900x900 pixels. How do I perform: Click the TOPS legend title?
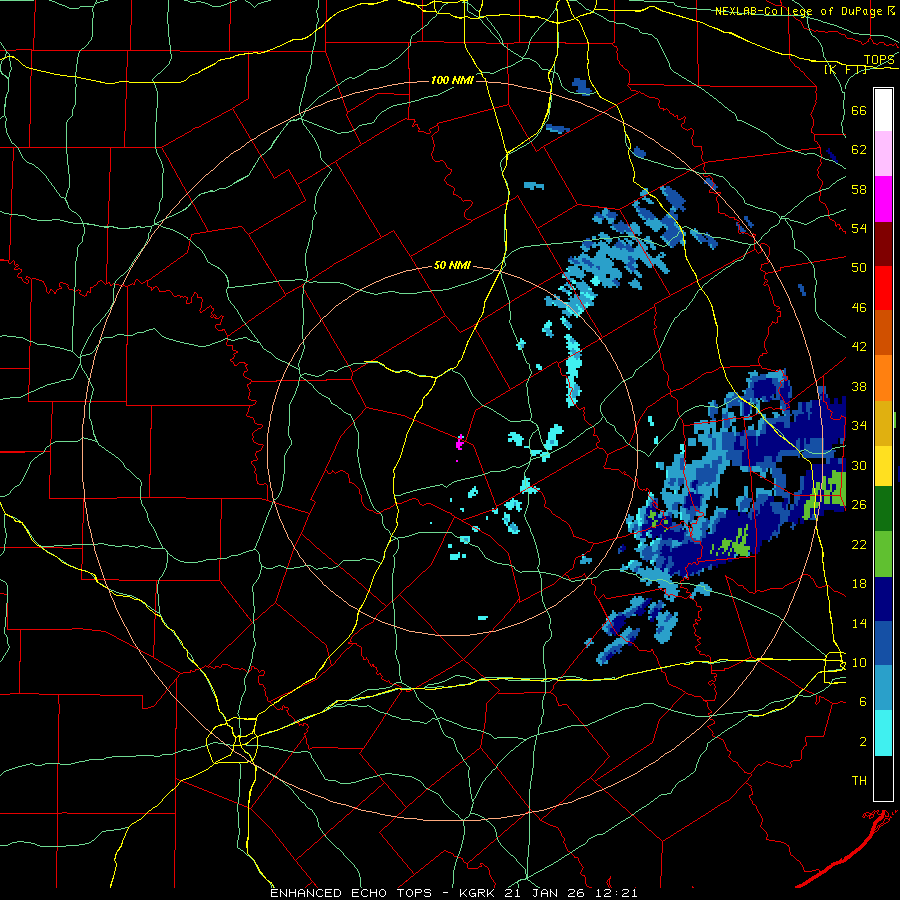879,60
